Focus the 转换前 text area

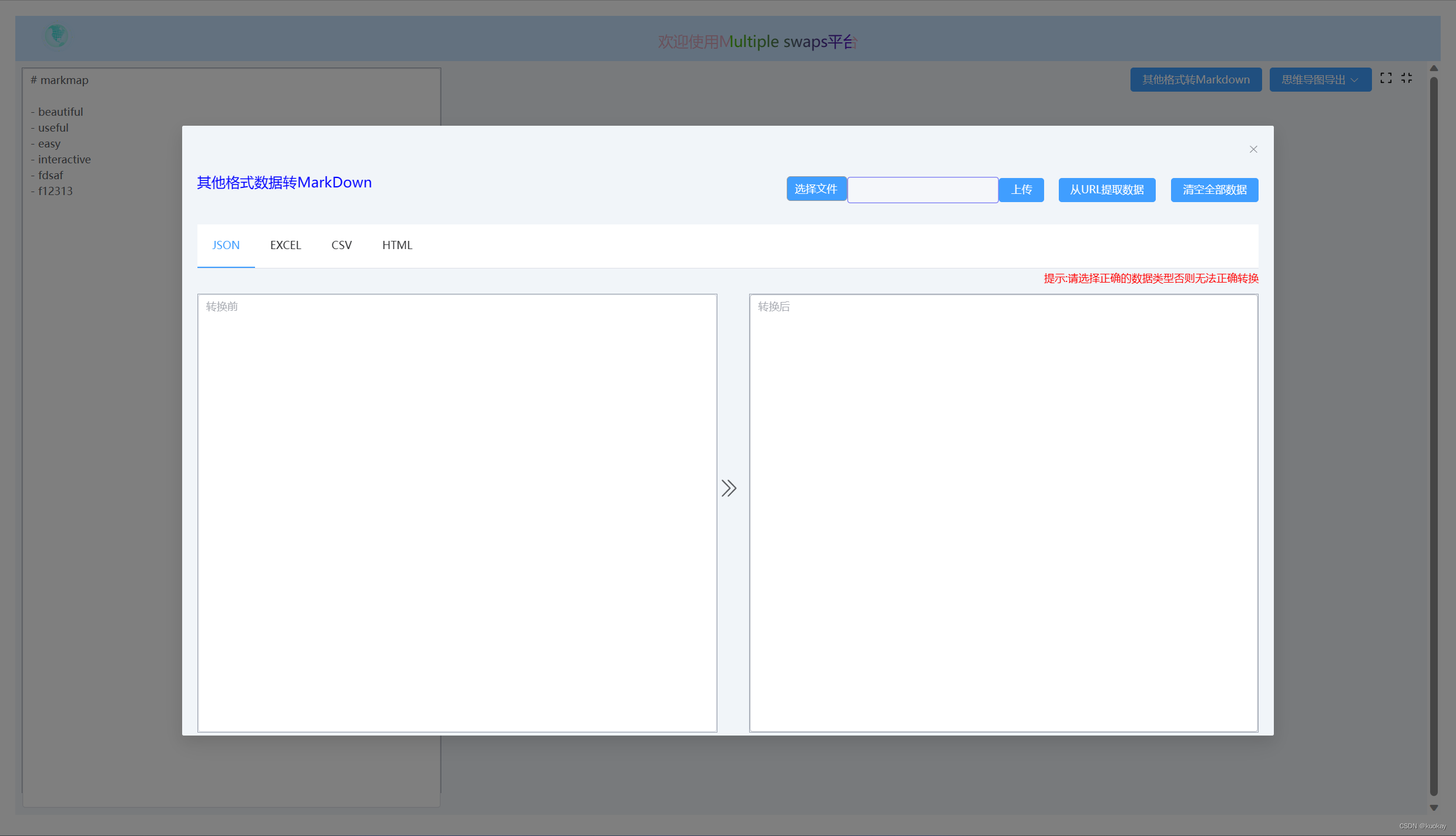coord(457,512)
